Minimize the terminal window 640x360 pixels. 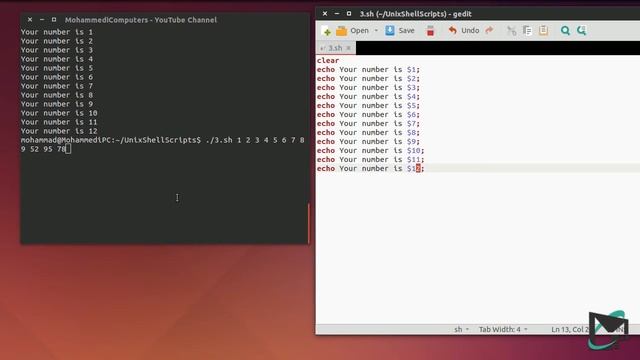click(x=42, y=20)
